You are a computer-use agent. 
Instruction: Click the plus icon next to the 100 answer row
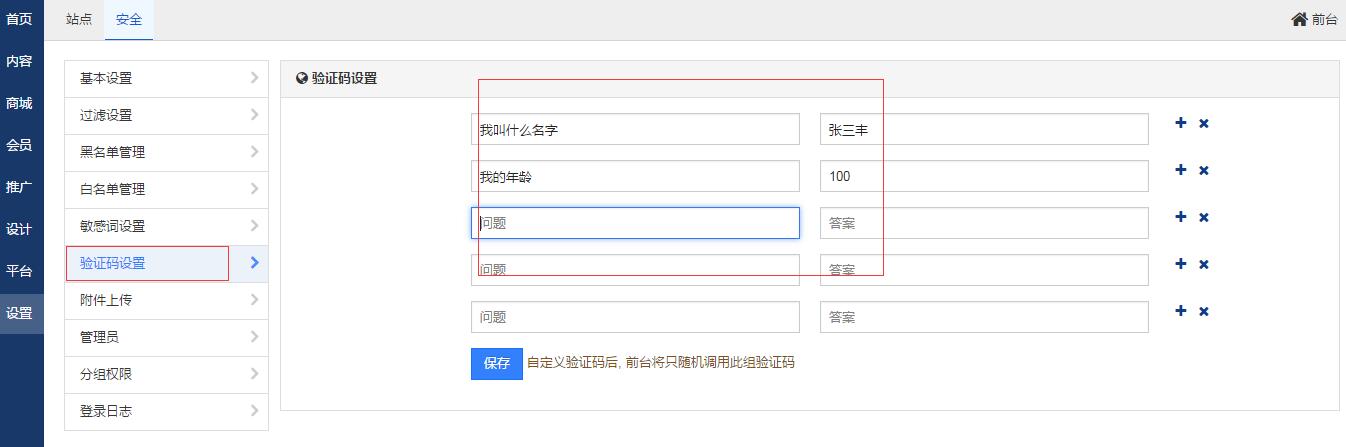(x=1180, y=170)
